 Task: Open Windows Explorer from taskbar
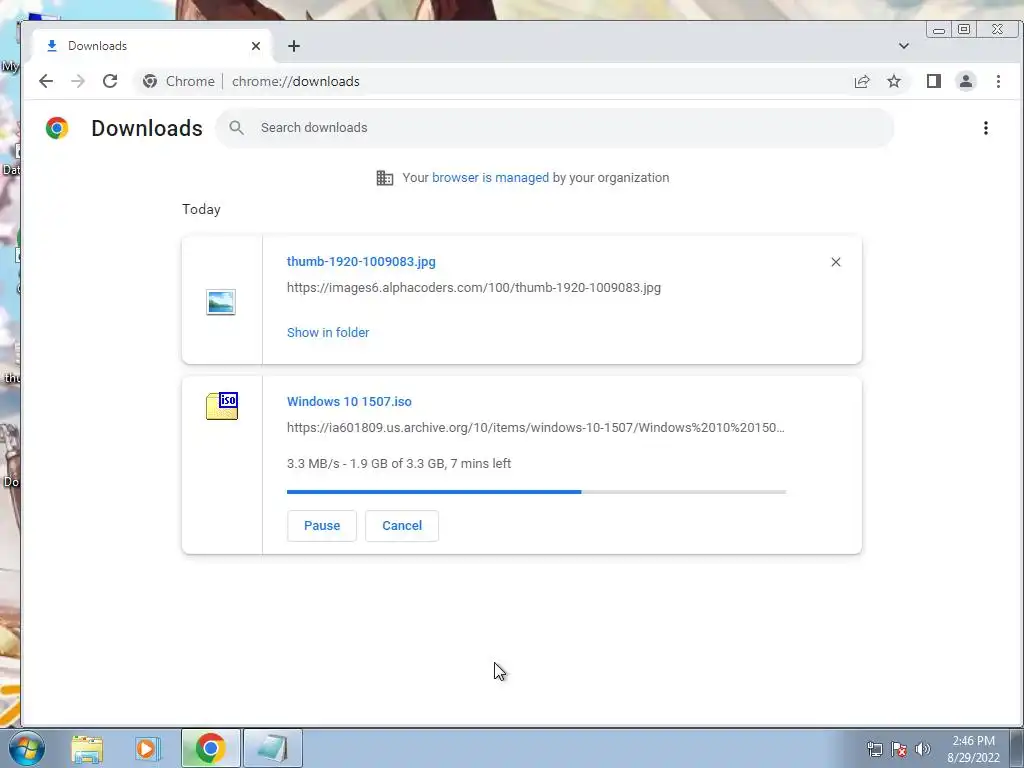[x=87, y=748]
